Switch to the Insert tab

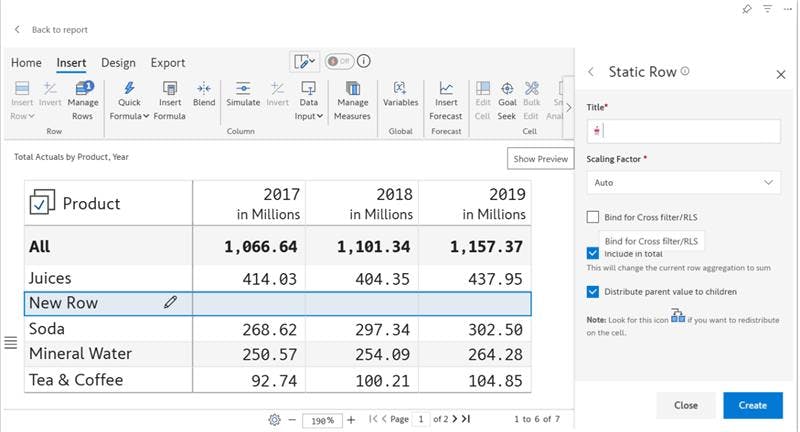pos(71,63)
